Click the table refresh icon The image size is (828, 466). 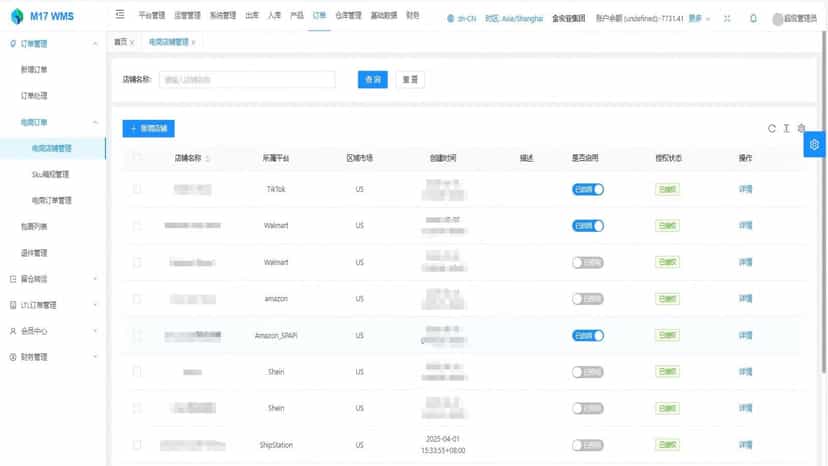771,128
